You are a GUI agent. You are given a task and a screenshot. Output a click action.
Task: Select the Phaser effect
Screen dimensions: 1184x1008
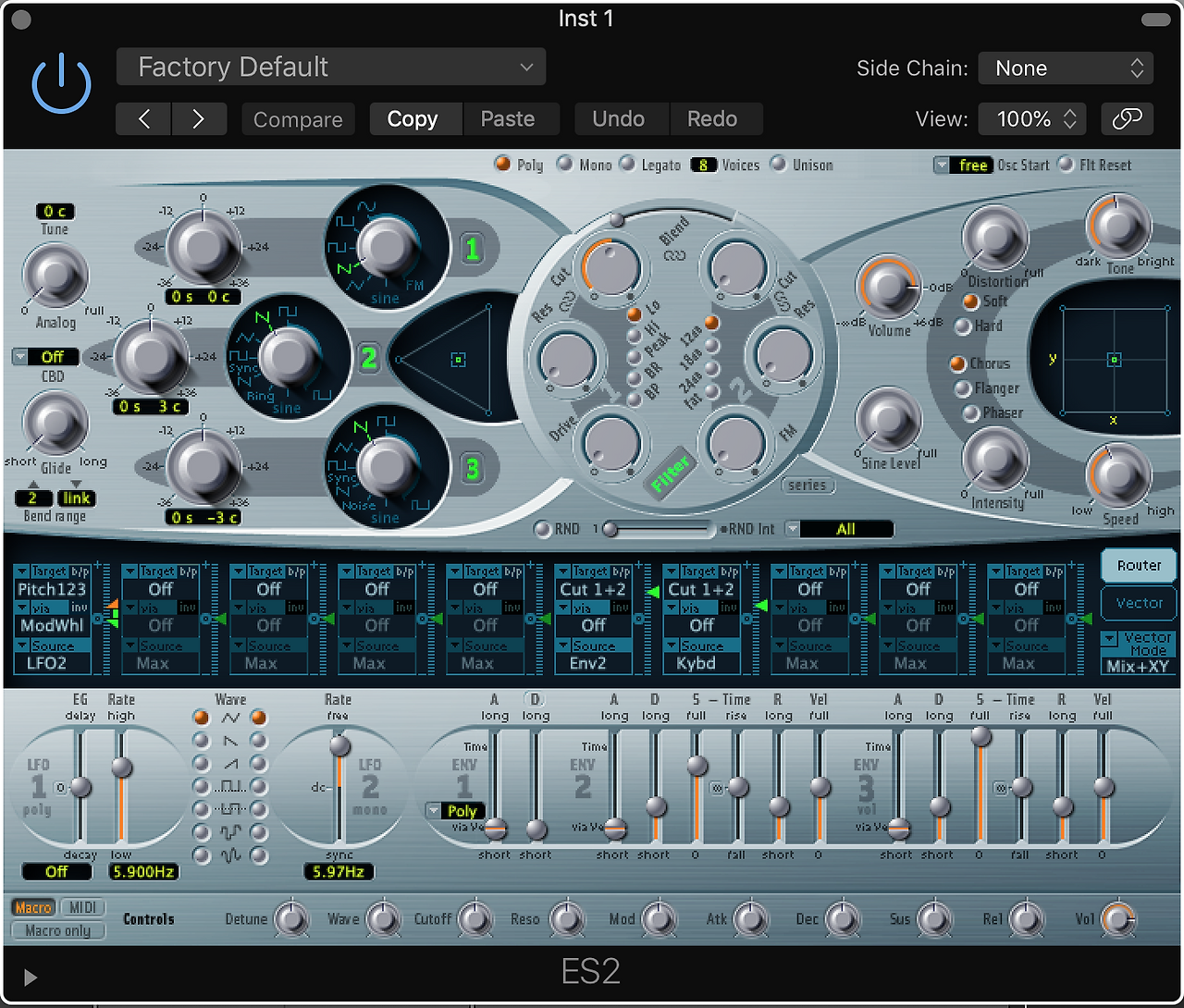point(970,413)
